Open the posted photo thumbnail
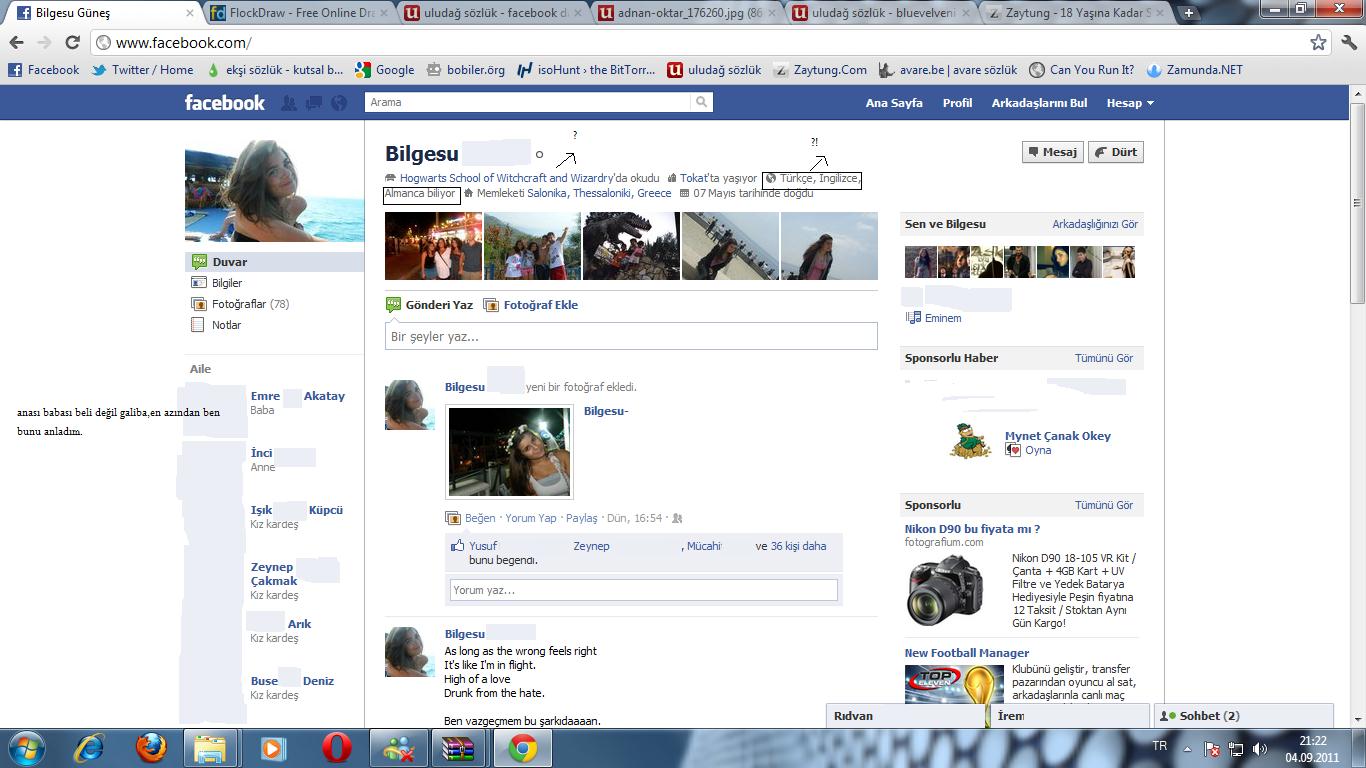1366x768 pixels. point(510,452)
